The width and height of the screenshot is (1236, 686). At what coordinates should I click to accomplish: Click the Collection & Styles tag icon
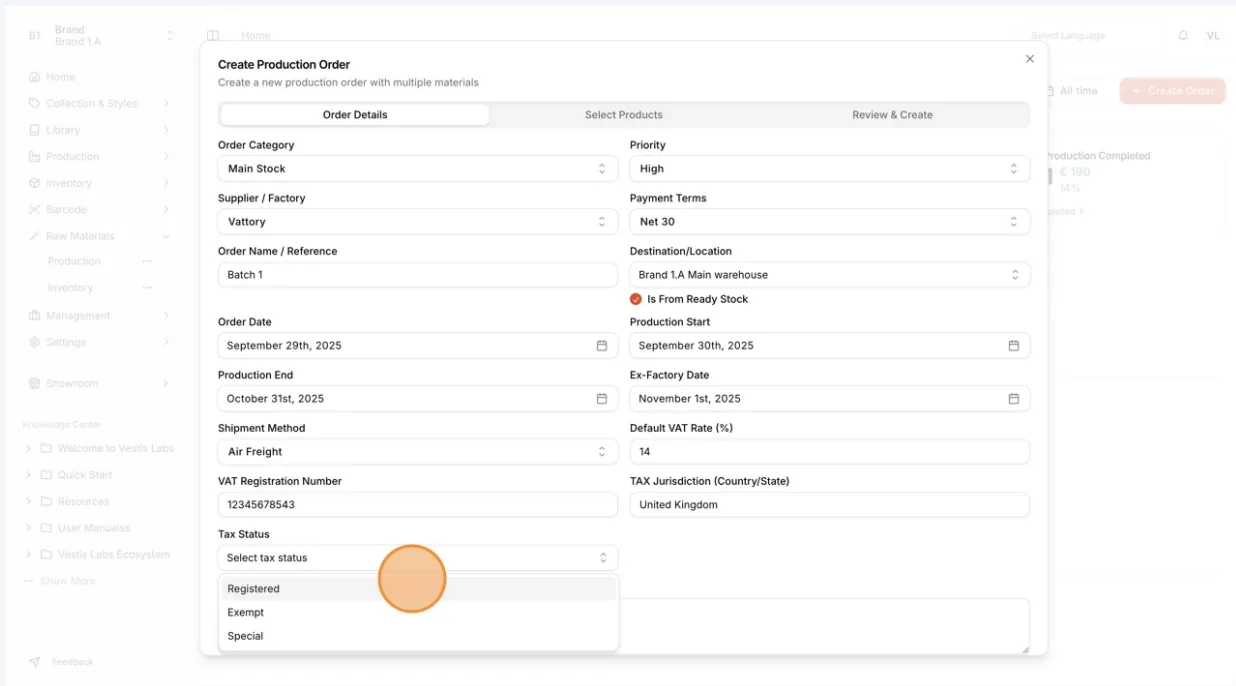(x=35, y=103)
